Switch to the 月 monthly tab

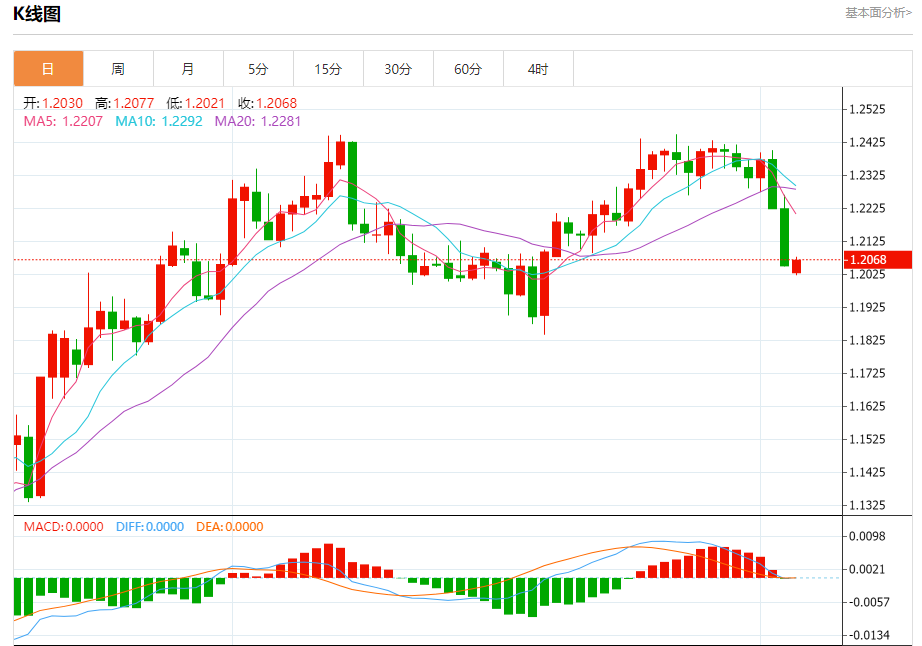tap(188, 69)
